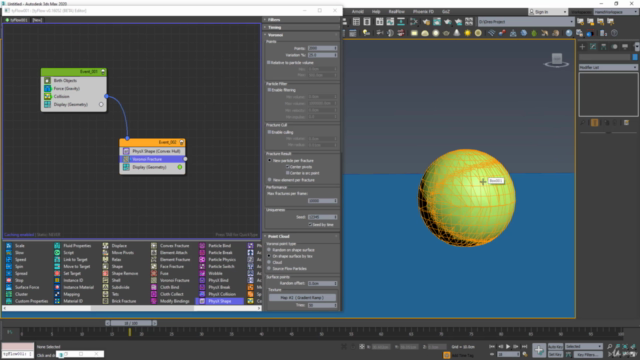Select Cloud point type radio
The width and height of the screenshot is (640, 360).
pyautogui.click(x=269, y=262)
